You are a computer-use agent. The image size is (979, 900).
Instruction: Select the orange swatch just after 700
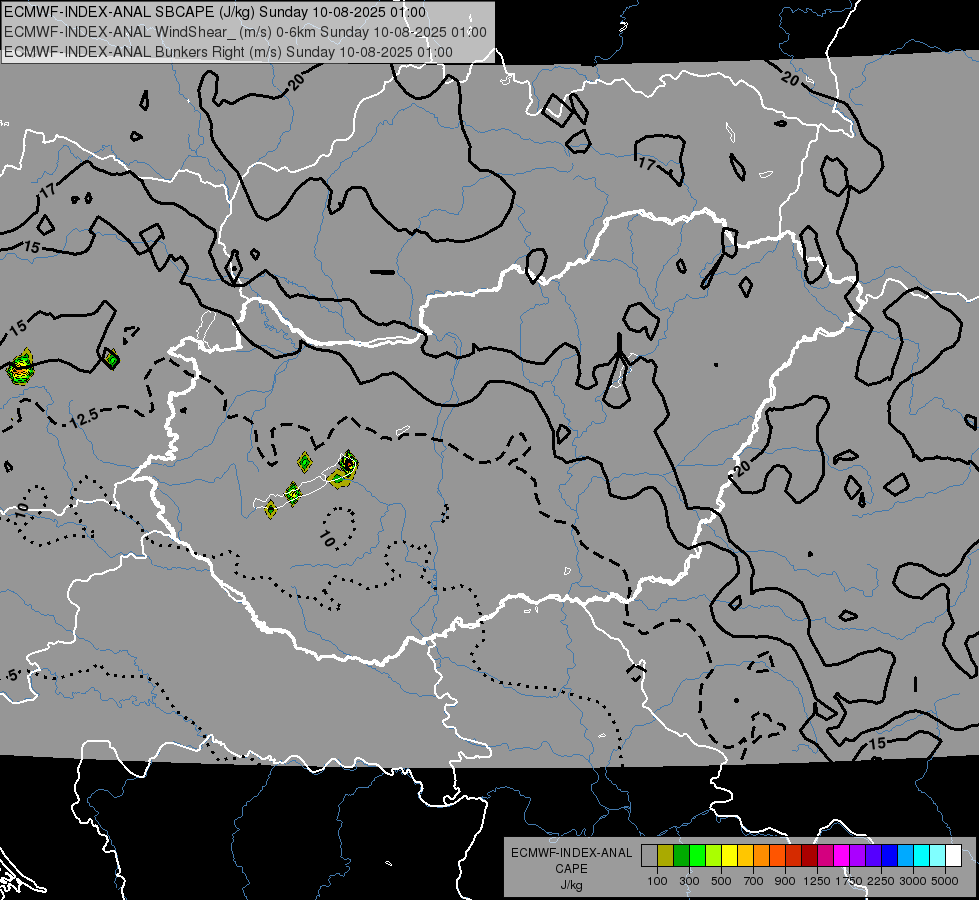tap(761, 855)
